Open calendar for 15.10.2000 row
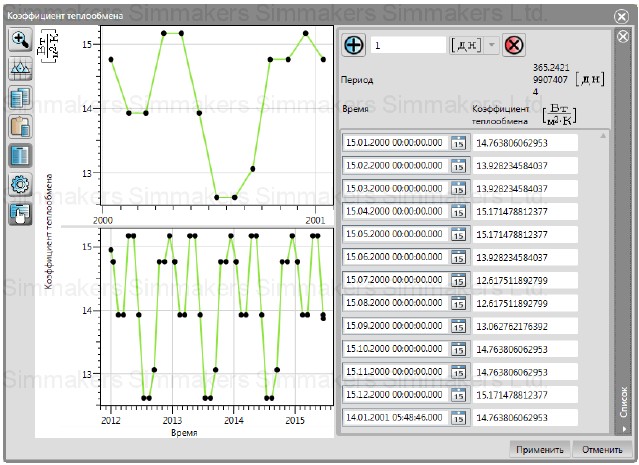The image size is (639, 465). pyautogui.click(x=458, y=349)
